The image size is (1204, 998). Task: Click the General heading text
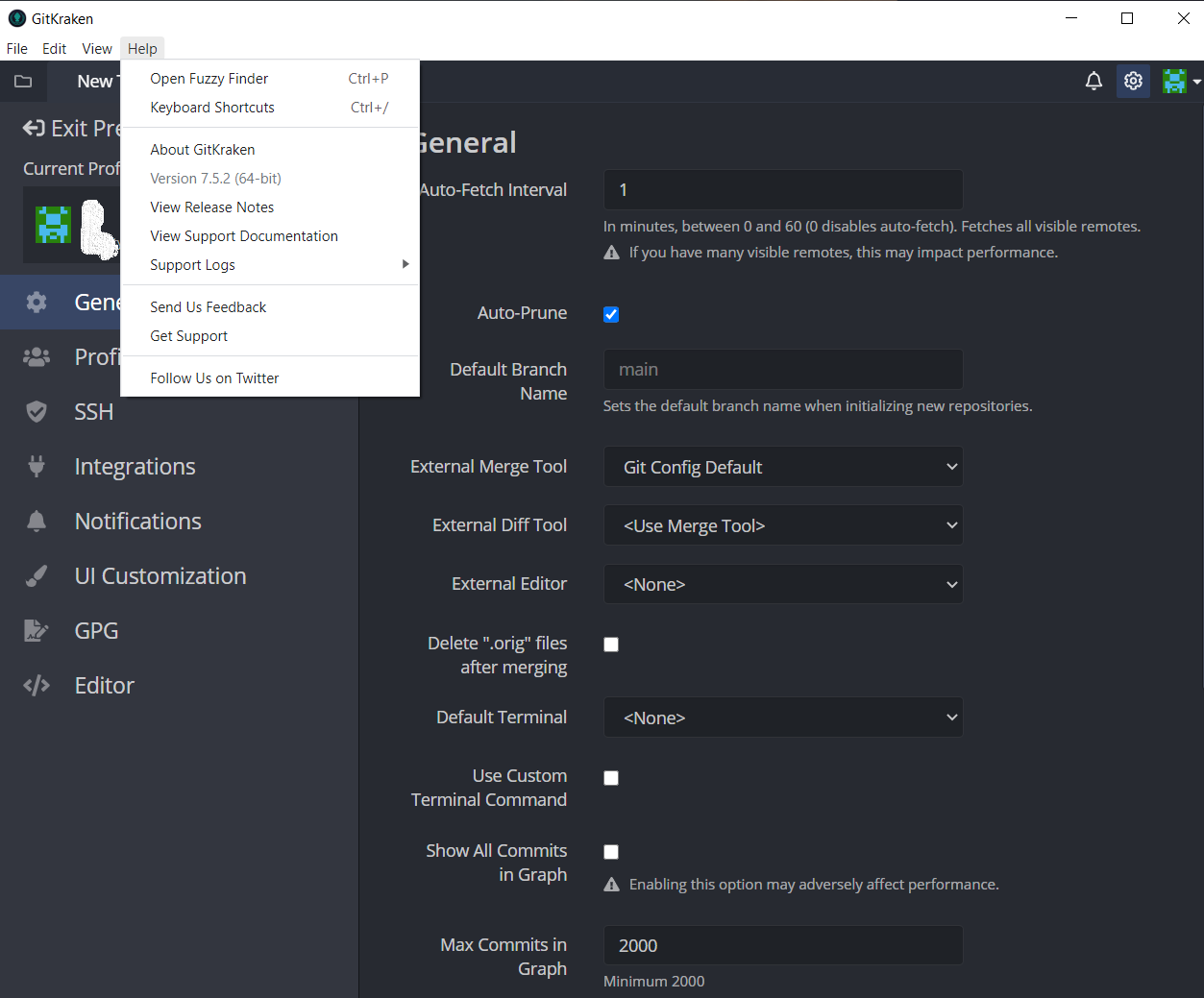pos(468,143)
